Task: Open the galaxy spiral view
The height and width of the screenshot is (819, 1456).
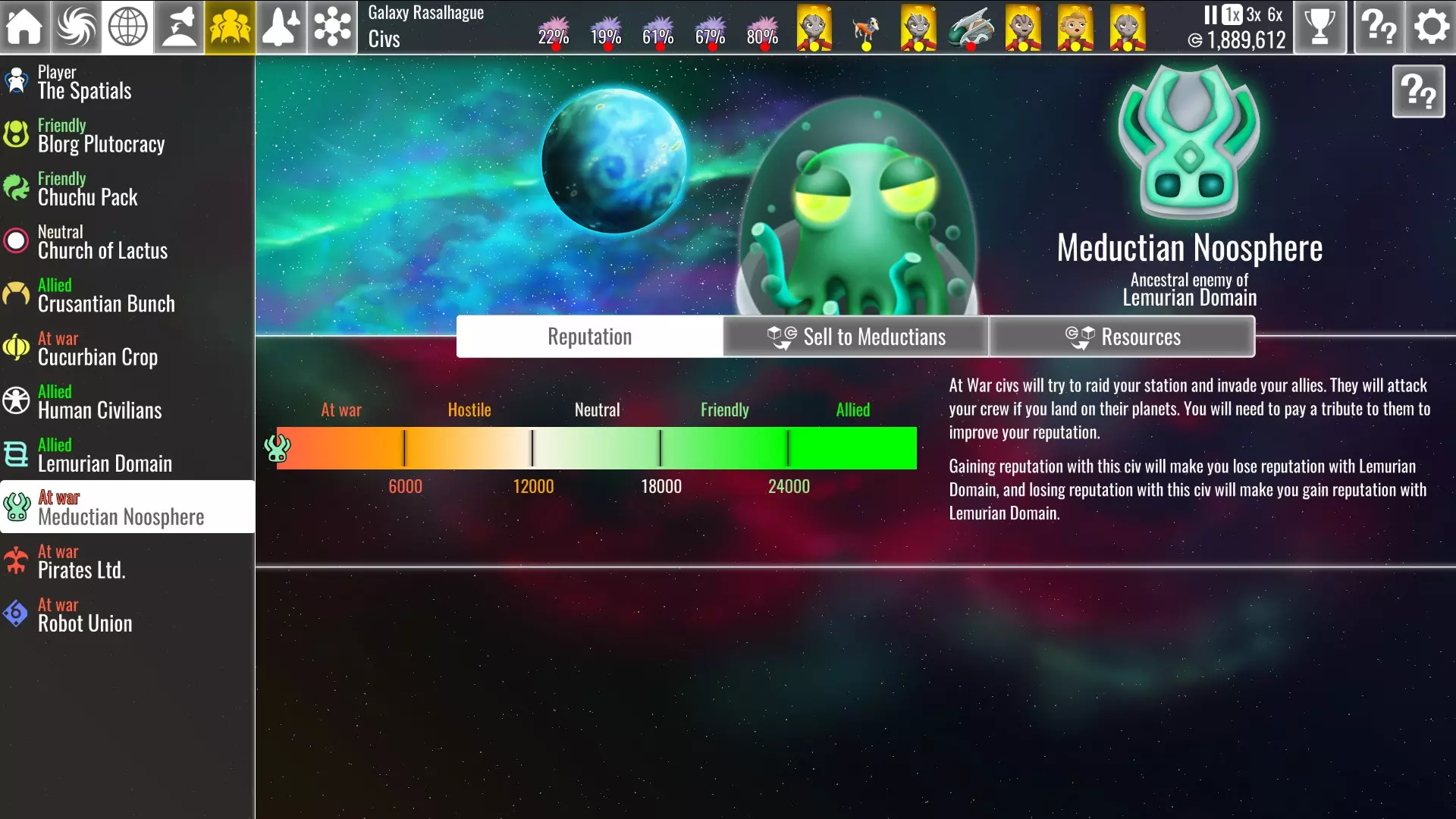Action: (x=77, y=27)
